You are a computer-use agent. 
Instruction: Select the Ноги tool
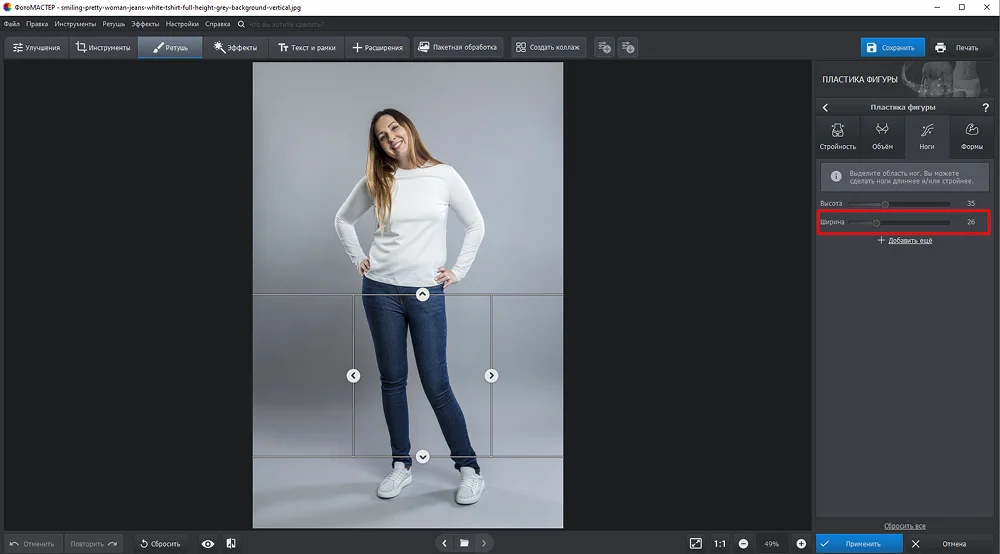coord(927,136)
